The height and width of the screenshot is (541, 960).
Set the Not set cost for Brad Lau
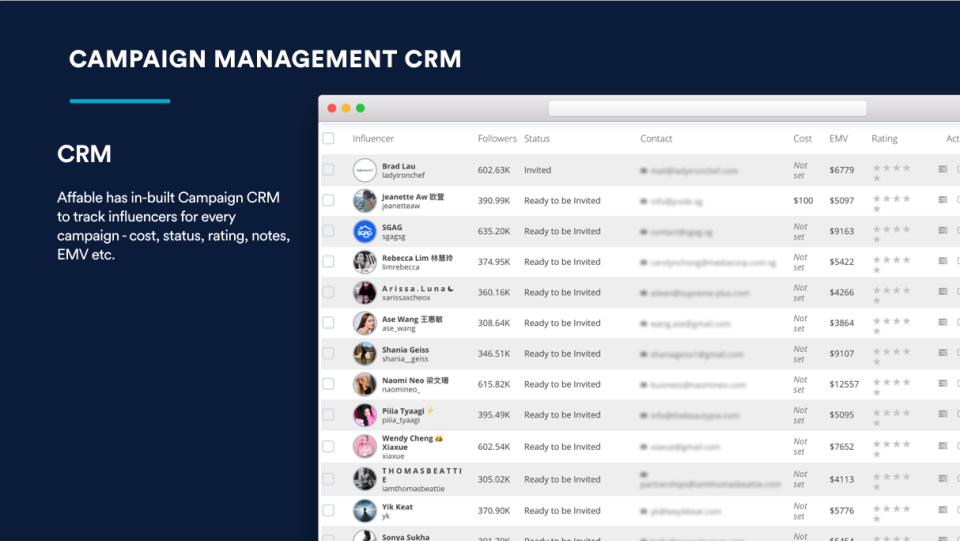click(800, 170)
